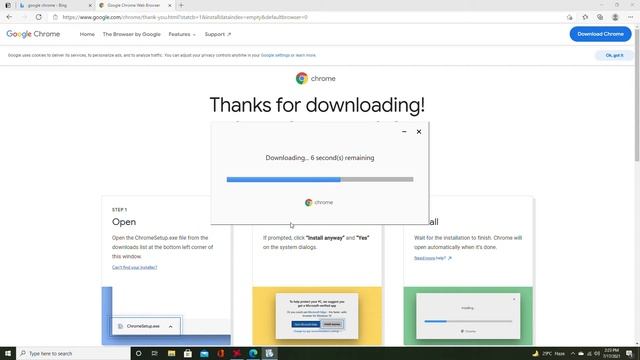Close the Chrome installer dialog
Image resolution: width=640 pixels, height=360 pixels.
click(x=419, y=132)
